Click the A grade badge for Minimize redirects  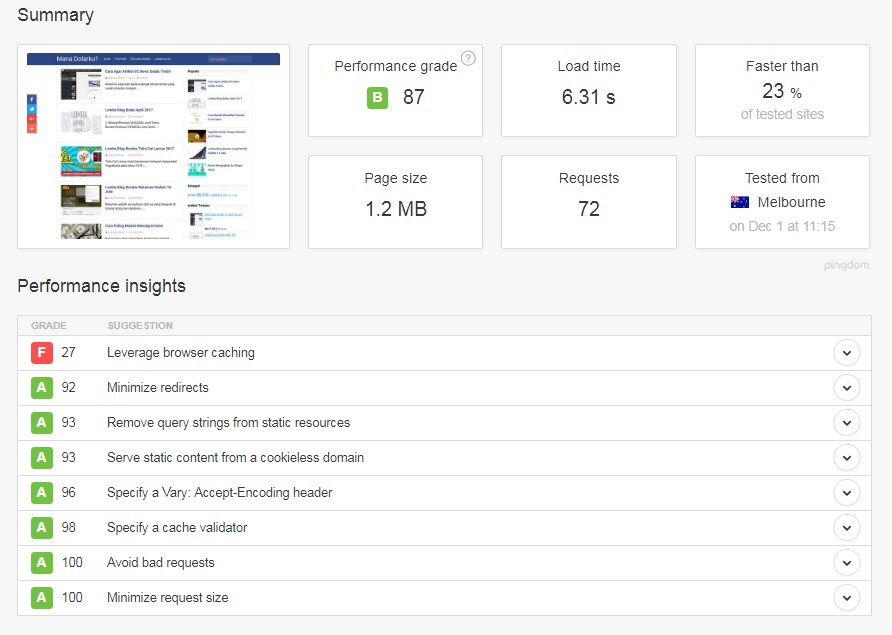41,388
